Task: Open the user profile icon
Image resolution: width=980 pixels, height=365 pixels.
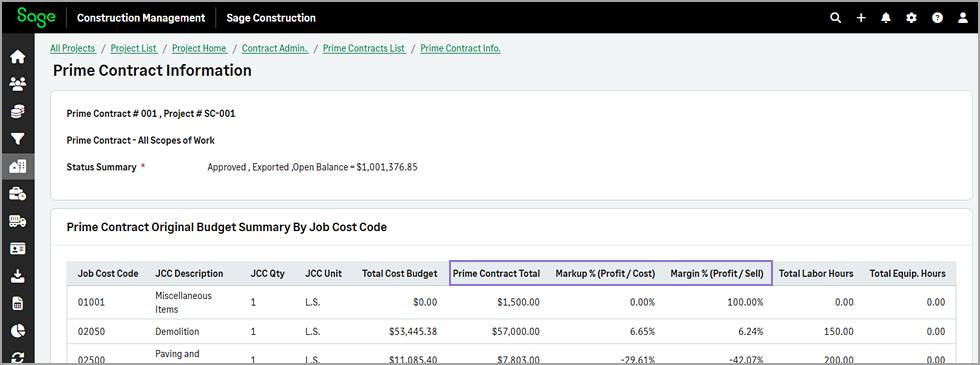Action: [962, 18]
